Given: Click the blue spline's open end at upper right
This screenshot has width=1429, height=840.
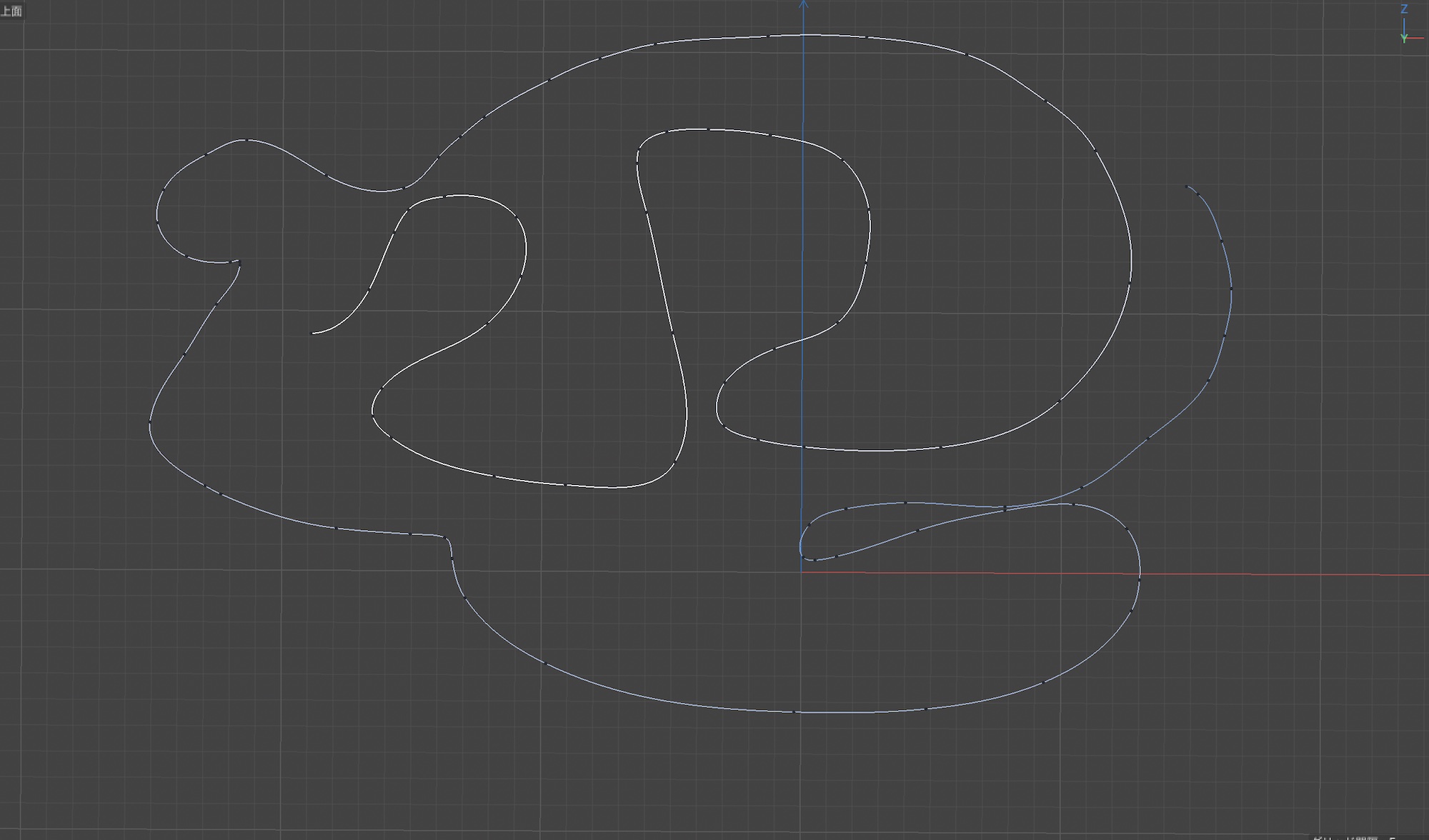Looking at the screenshot, I should [1187, 186].
